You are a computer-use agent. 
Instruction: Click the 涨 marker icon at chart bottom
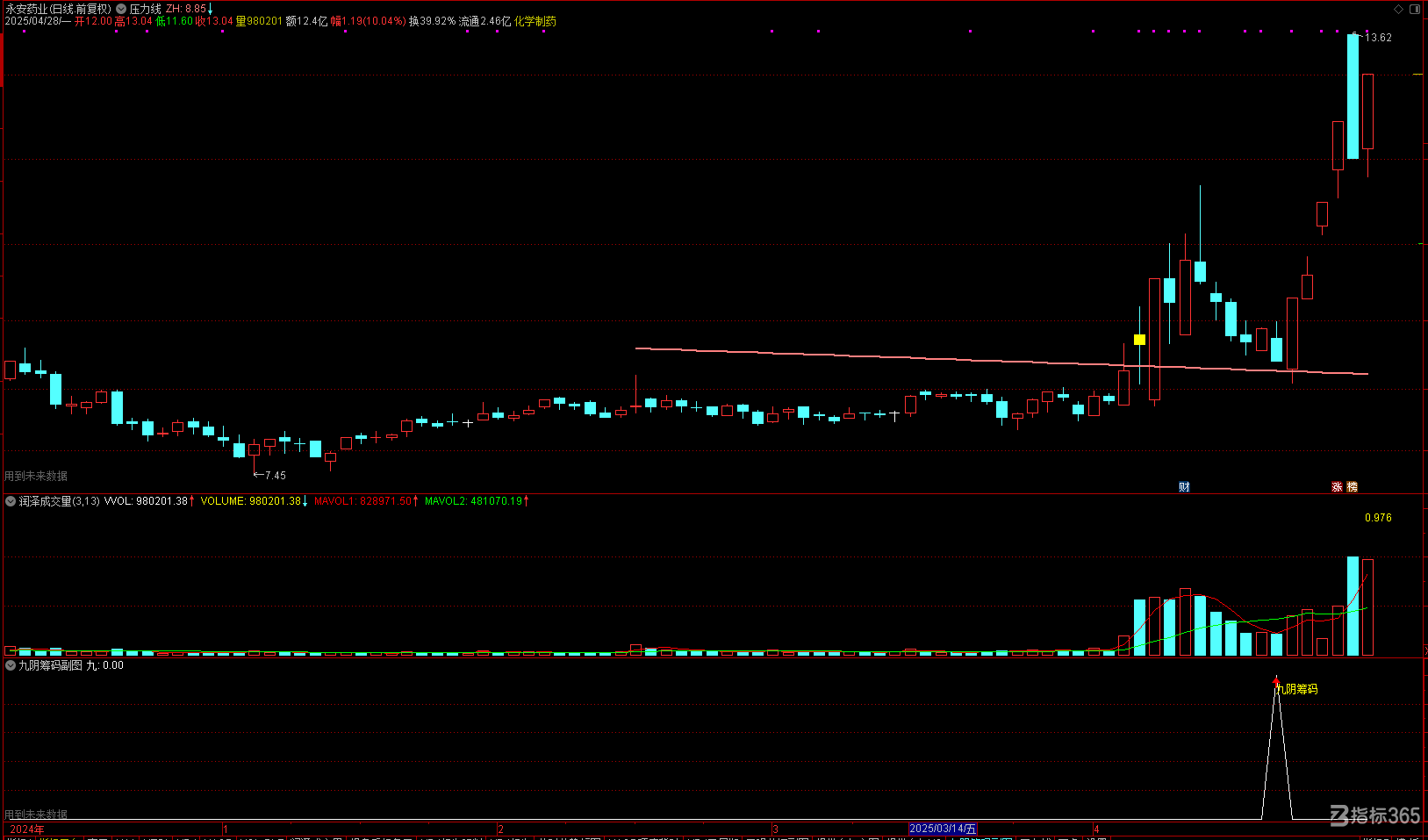coord(1338,486)
